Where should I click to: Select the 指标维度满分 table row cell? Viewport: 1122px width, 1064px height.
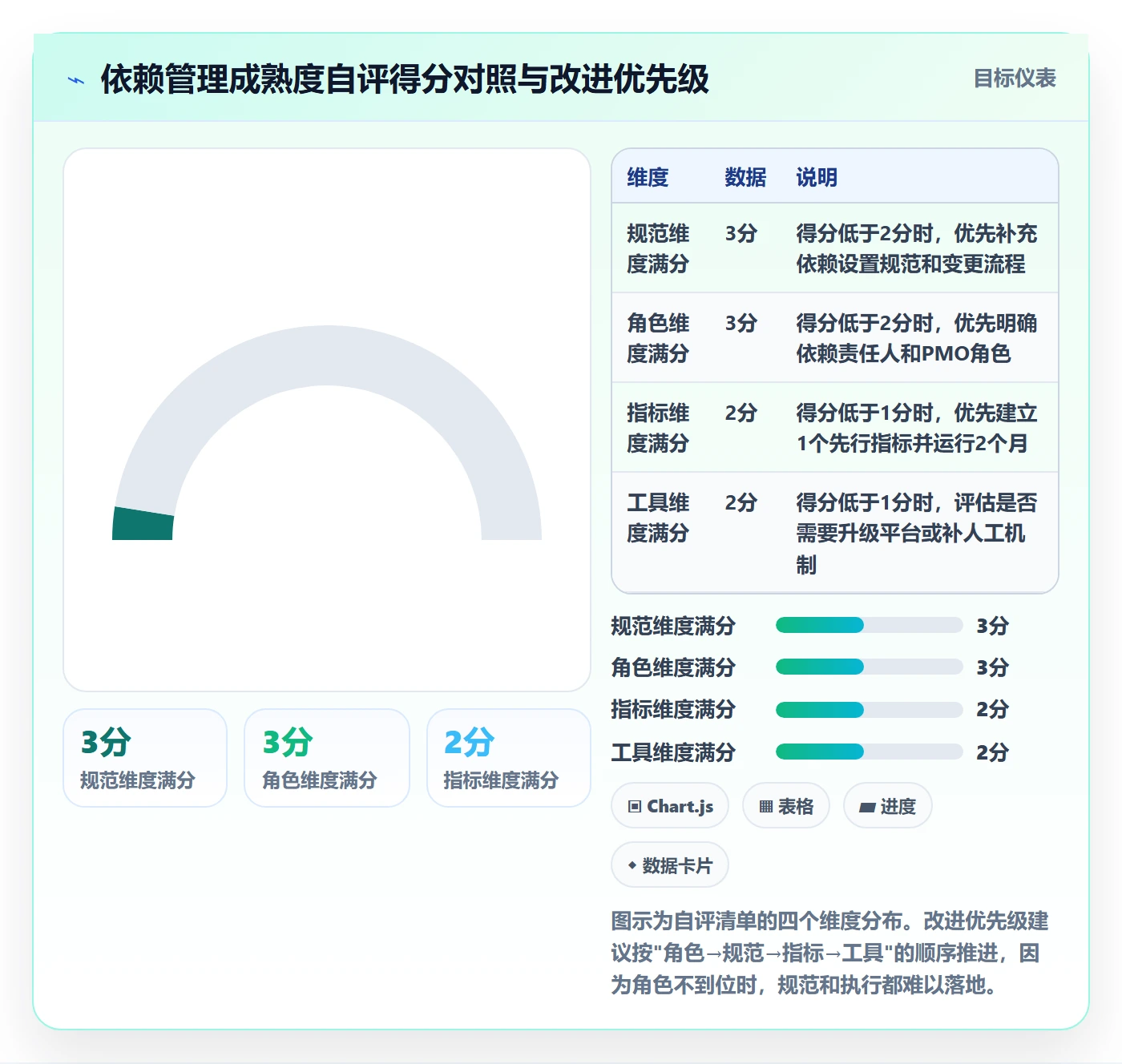pos(658,428)
